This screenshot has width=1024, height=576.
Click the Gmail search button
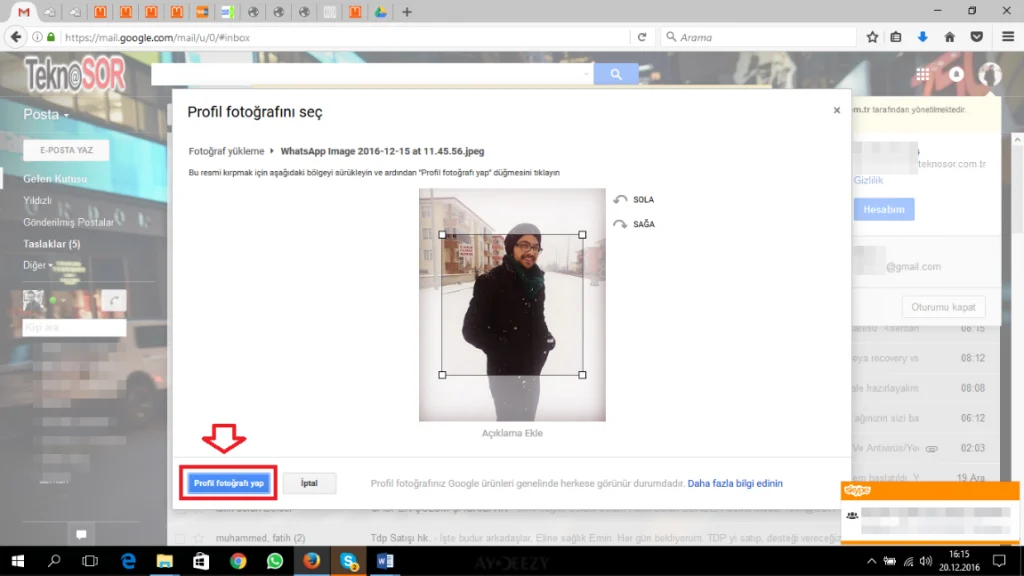[x=616, y=74]
